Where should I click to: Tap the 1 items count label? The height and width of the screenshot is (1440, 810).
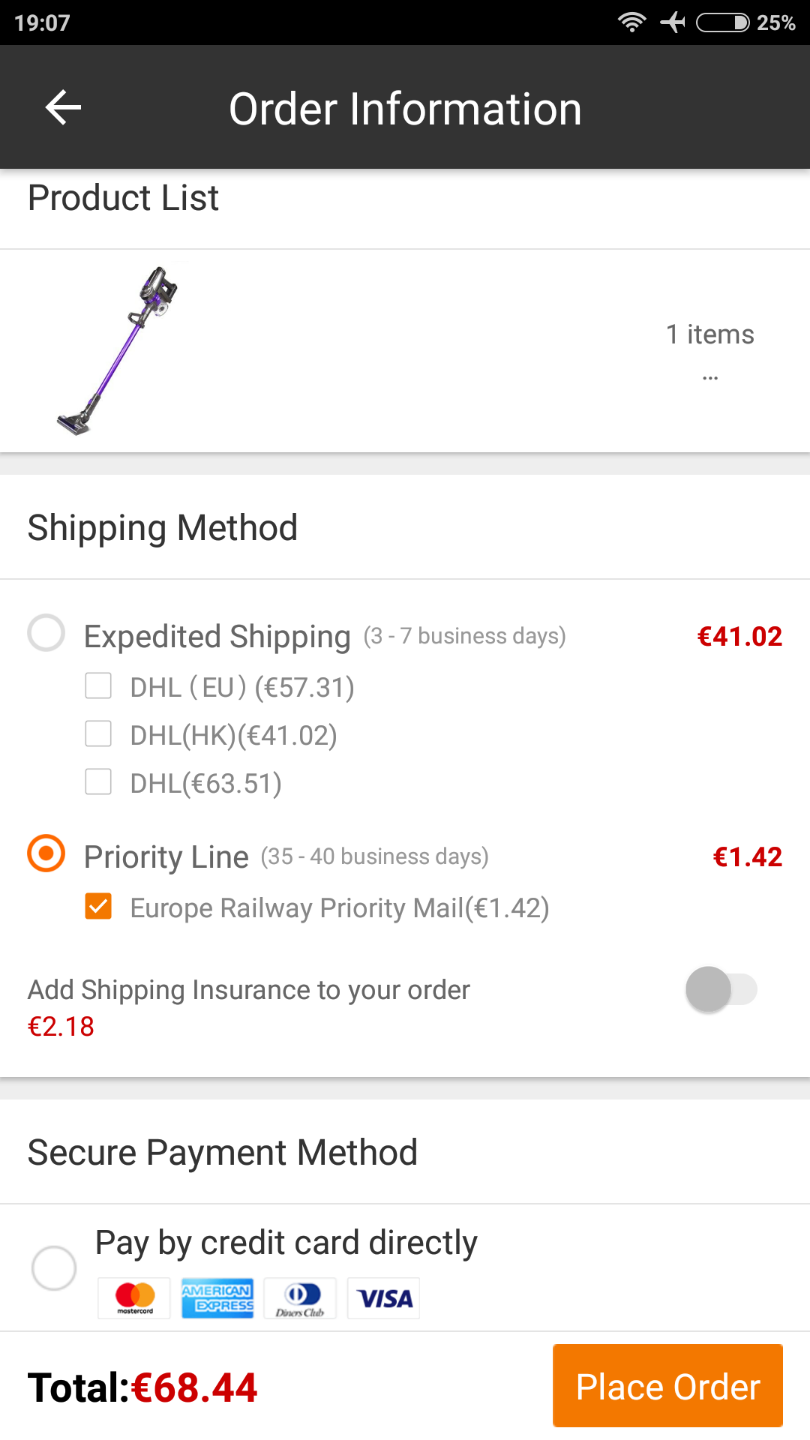710,334
